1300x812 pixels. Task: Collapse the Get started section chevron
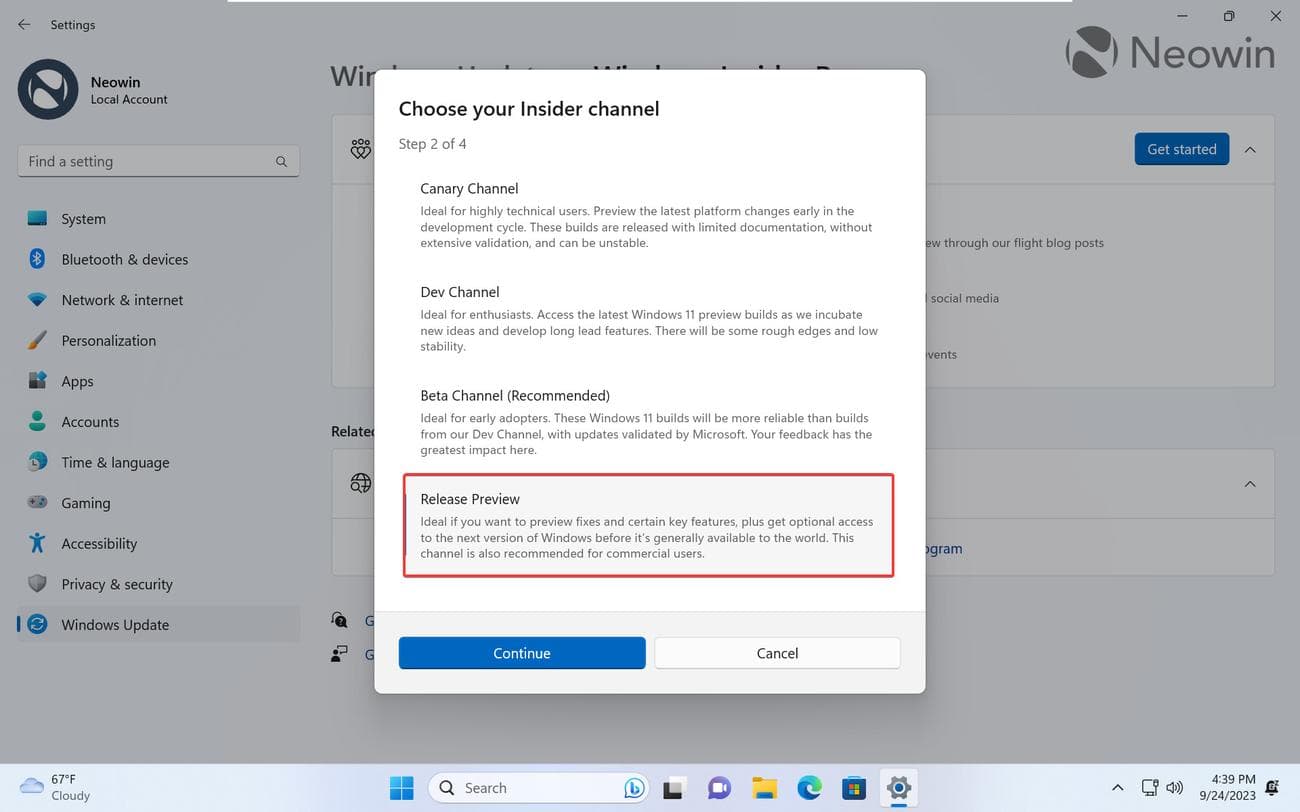(x=1250, y=148)
